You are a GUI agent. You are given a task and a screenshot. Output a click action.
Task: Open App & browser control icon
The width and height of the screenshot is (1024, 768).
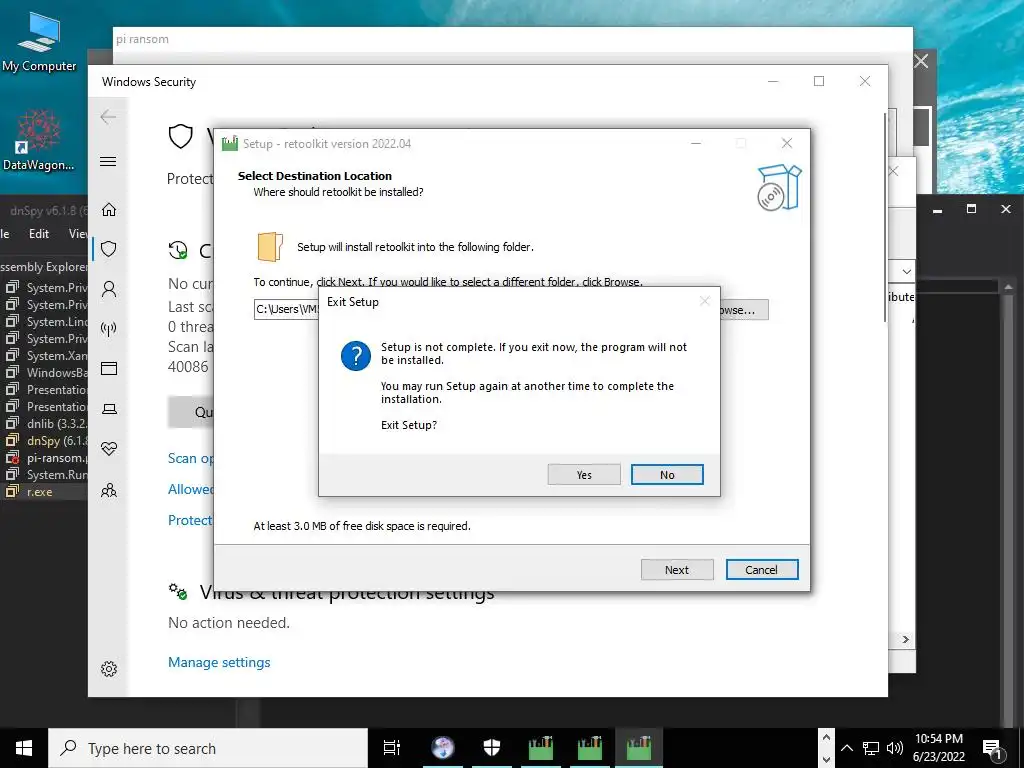[109, 368]
